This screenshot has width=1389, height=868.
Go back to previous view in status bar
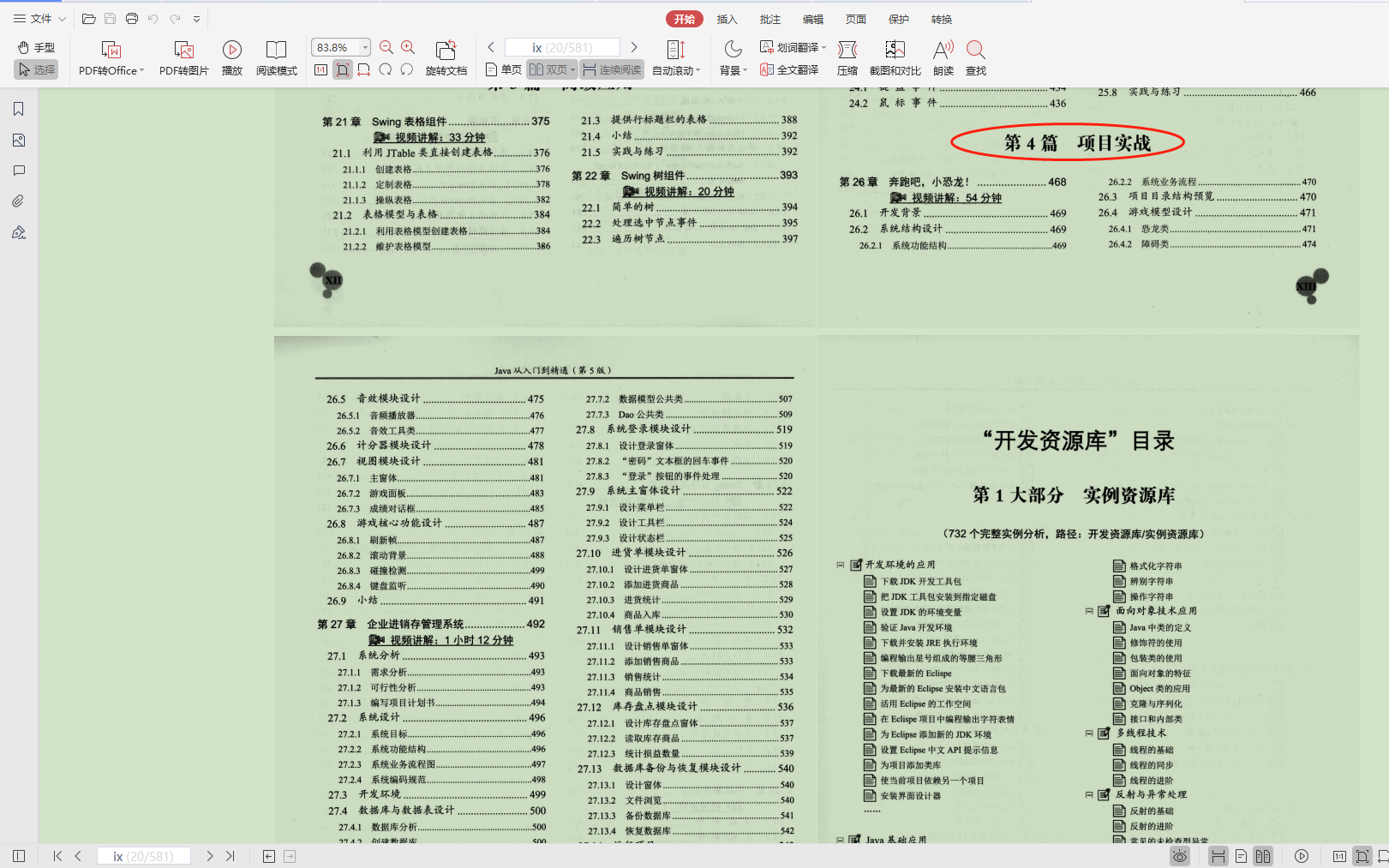pyautogui.click(x=268, y=856)
